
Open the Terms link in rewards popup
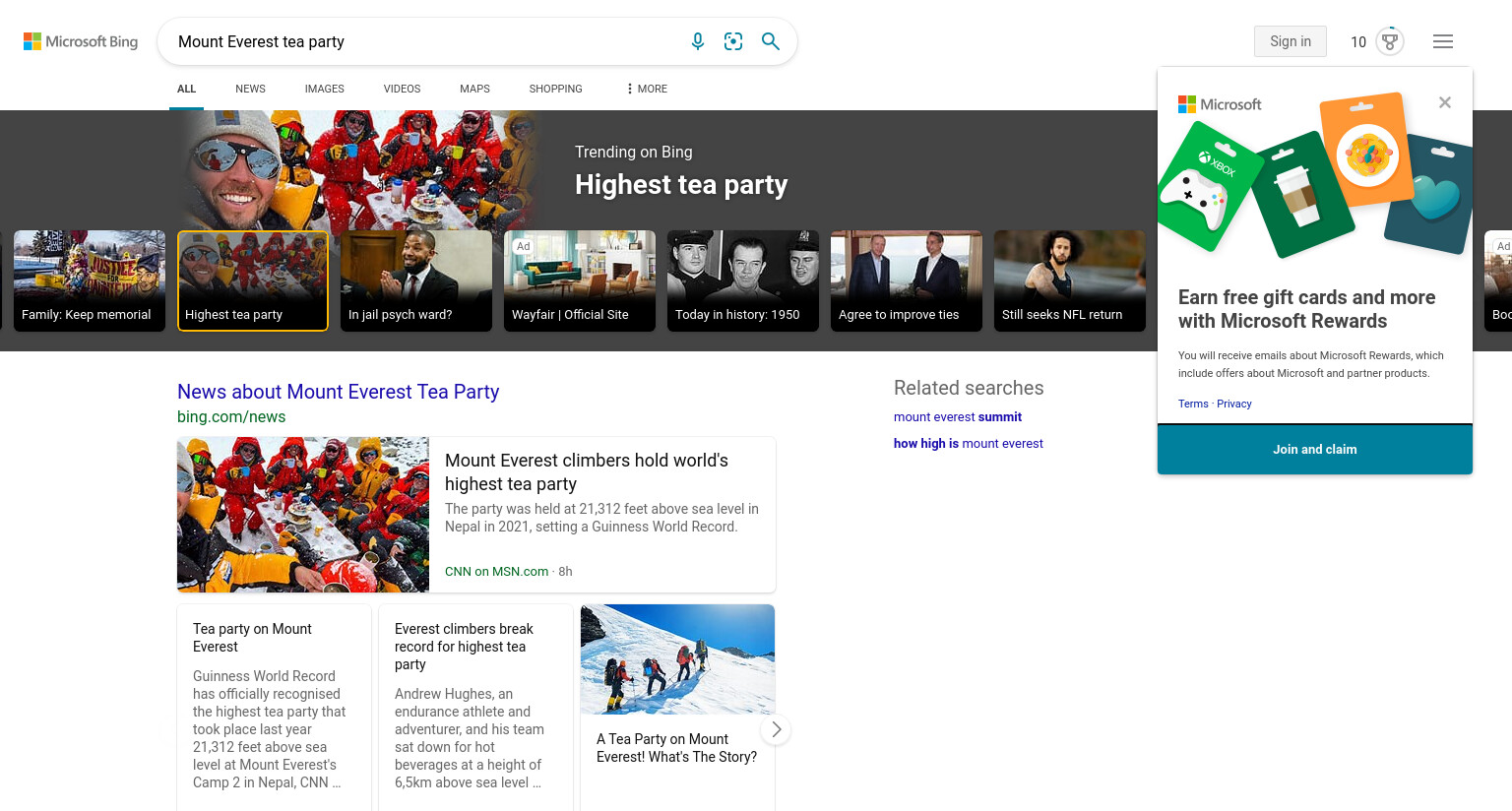point(1193,404)
